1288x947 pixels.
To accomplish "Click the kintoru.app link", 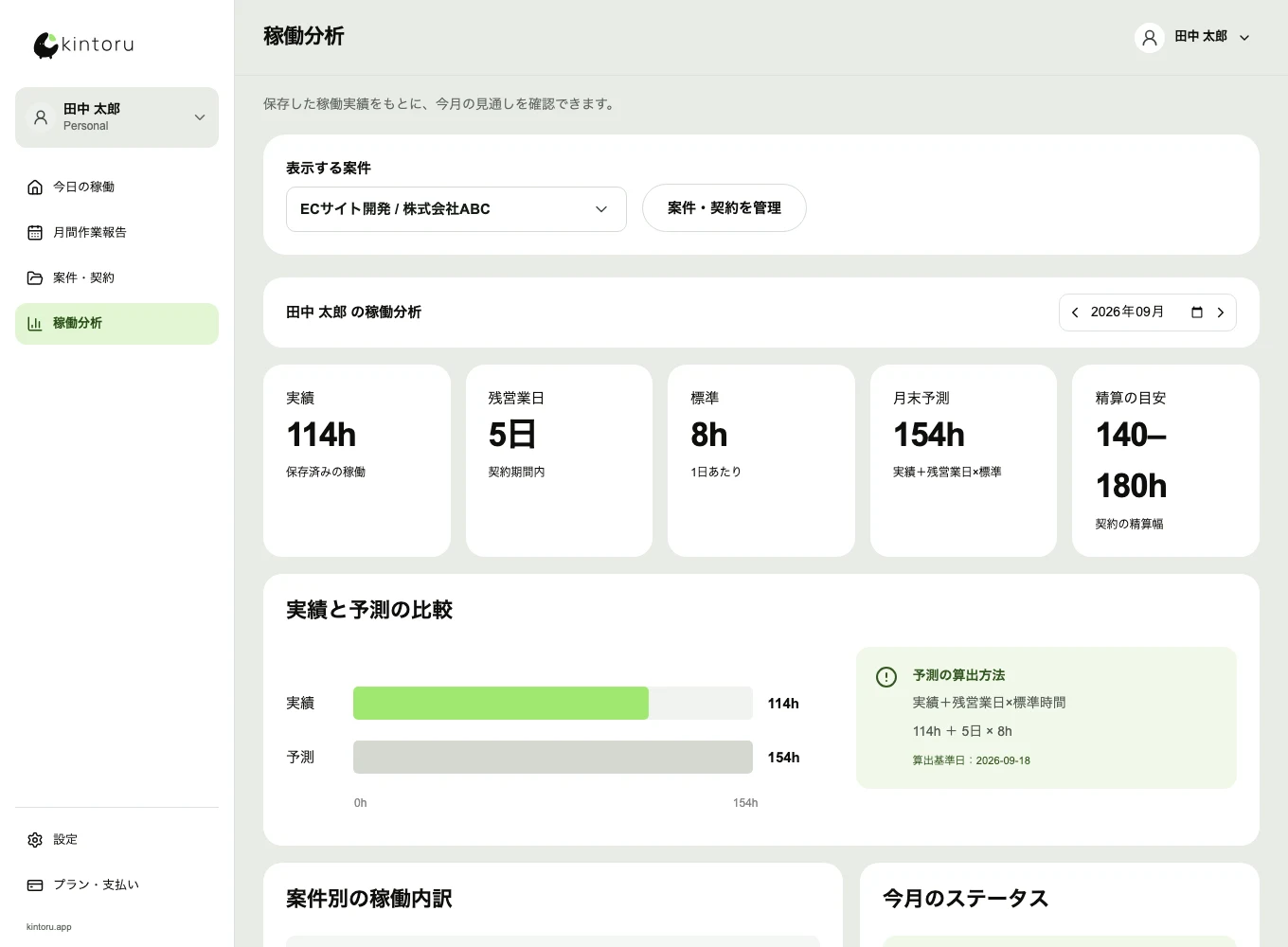I will (x=49, y=927).
